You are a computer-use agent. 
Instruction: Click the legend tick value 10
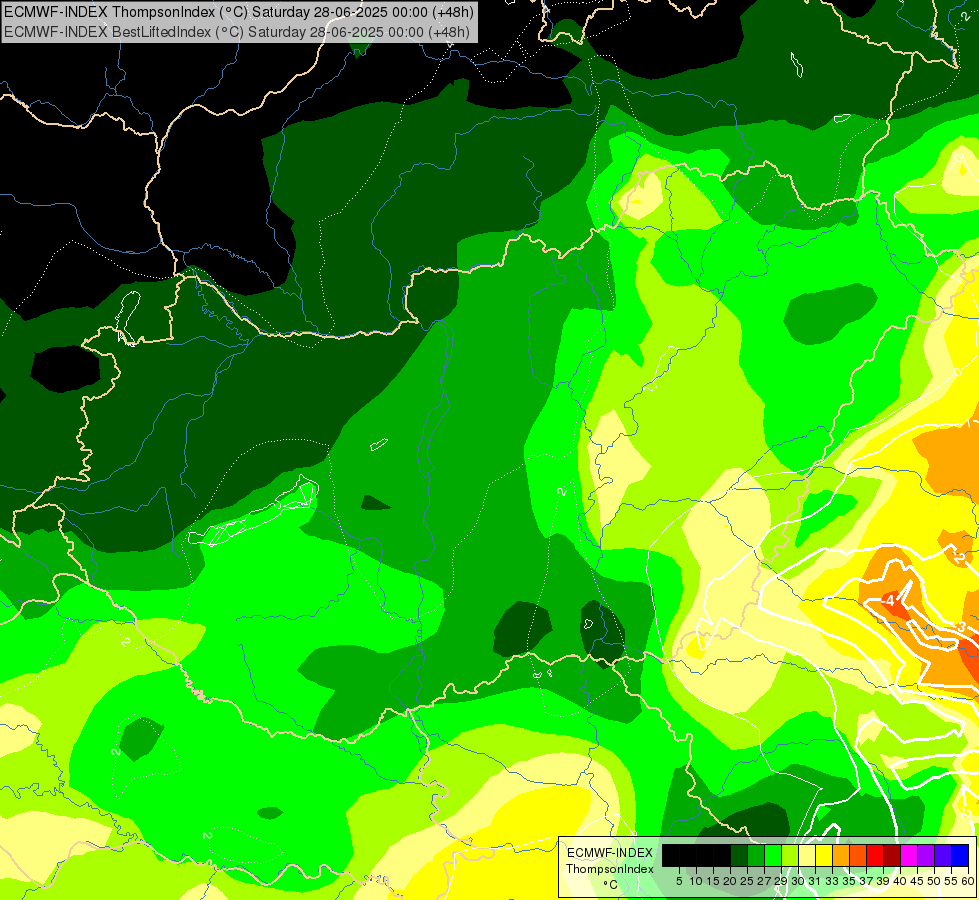[696, 881]
